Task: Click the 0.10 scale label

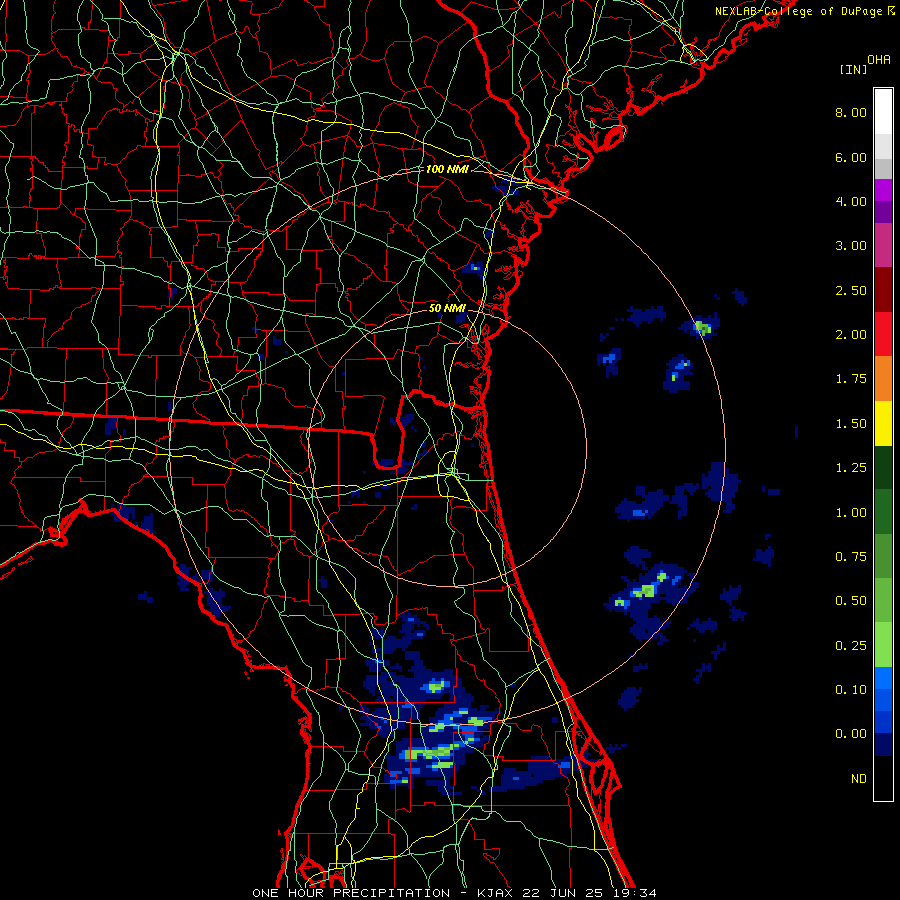Action: click(x=851, y=690)
